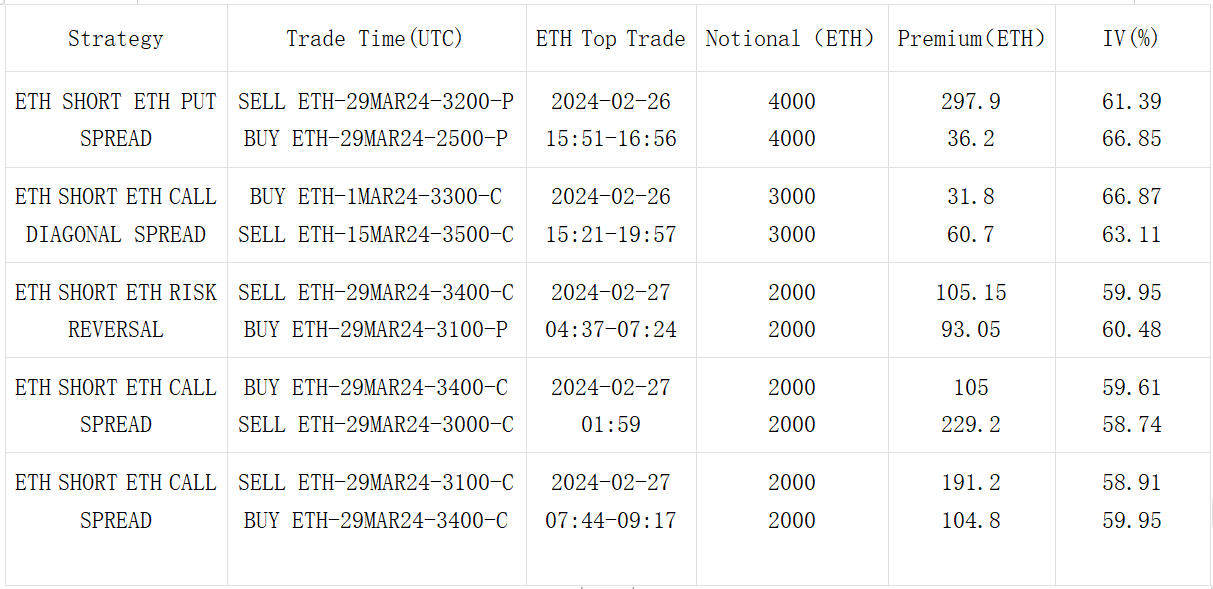1213x589 pixels.
Task: Click the Trade Time(UTC) column header
Action: [375, 39]
